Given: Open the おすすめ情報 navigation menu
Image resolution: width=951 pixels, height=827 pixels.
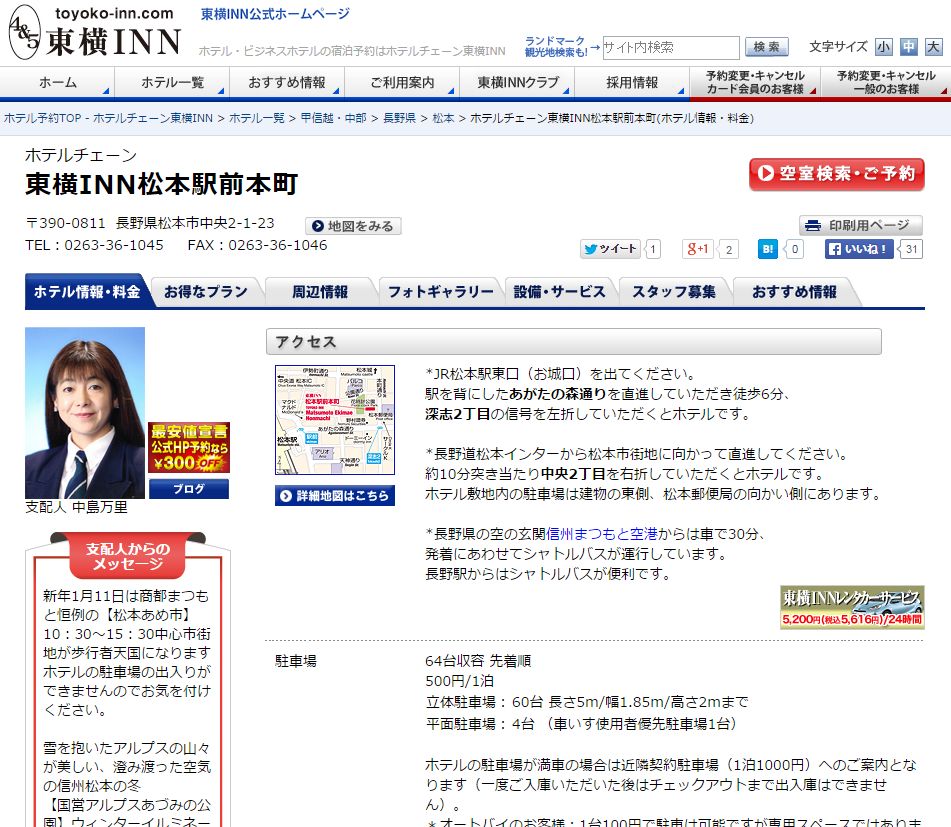Looking at the screenshot, I should (287, 82).
